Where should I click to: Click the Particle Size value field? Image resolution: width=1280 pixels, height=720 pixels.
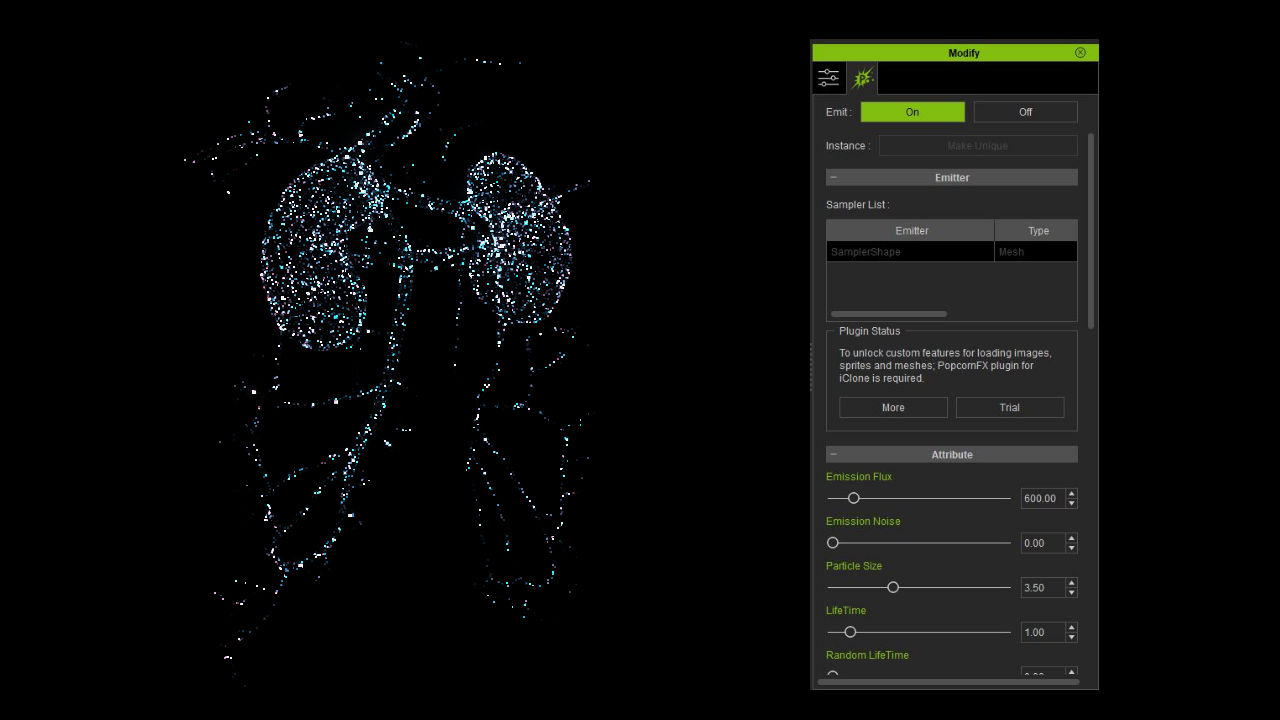[x=1042, y=588]
